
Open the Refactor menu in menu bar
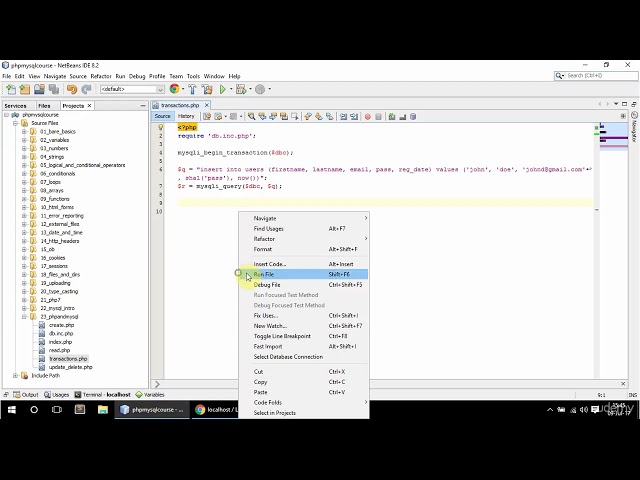point(101,76)
